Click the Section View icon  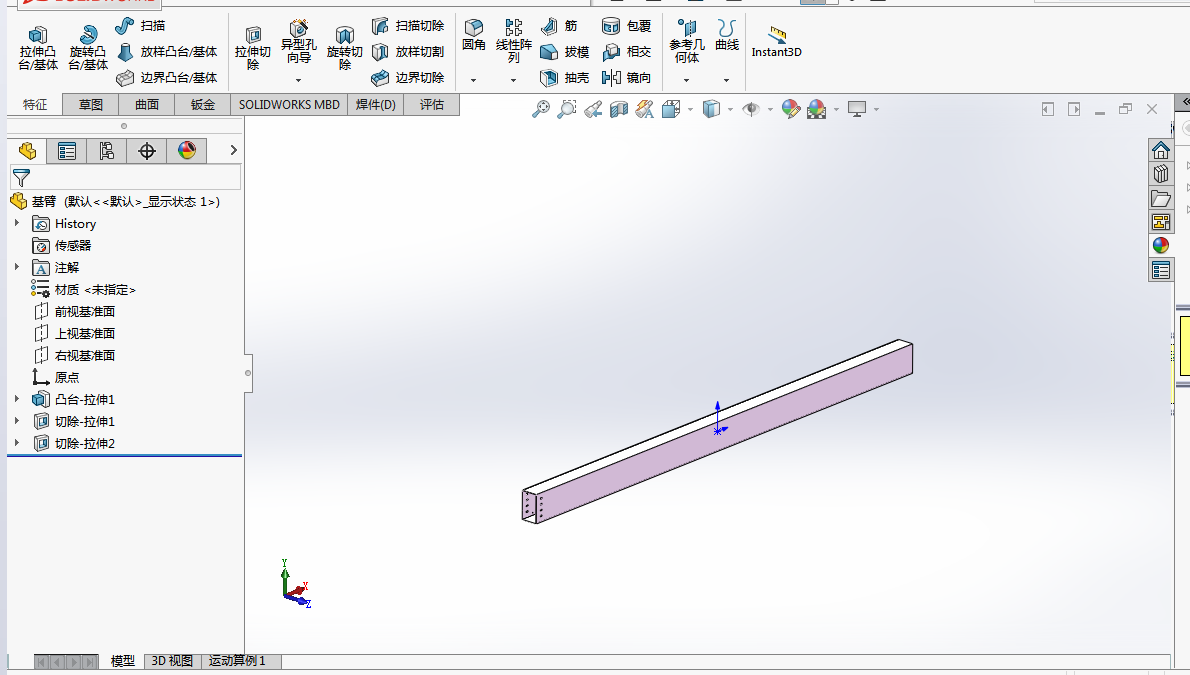(x=619, y=109)
